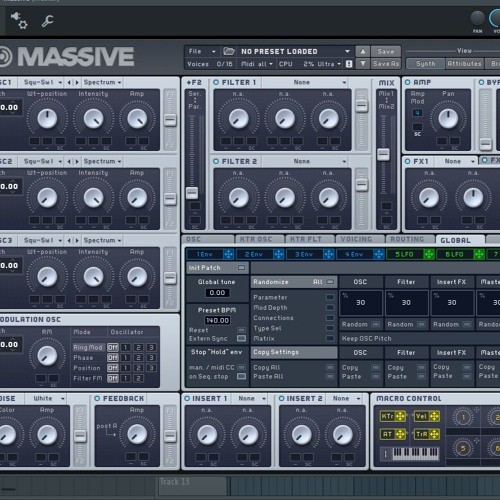
Task: Click the Global tune value field
Action: [217, 293]
